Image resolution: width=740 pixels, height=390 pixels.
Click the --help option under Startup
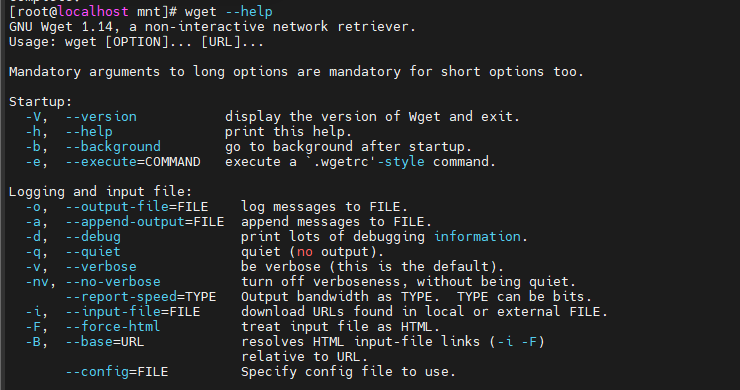(89, 131)
